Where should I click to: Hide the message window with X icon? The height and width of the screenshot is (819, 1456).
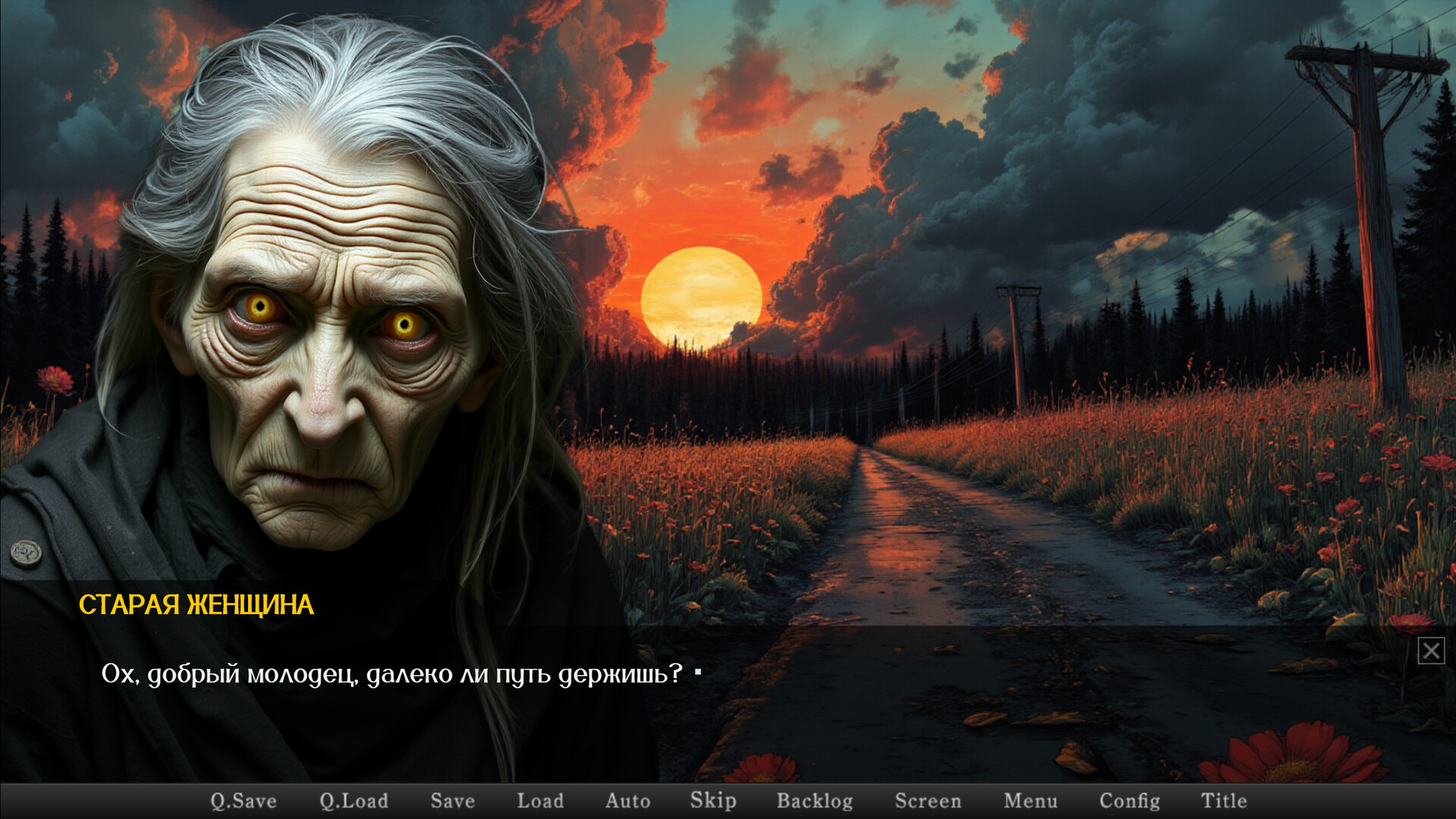point(1431,651)
